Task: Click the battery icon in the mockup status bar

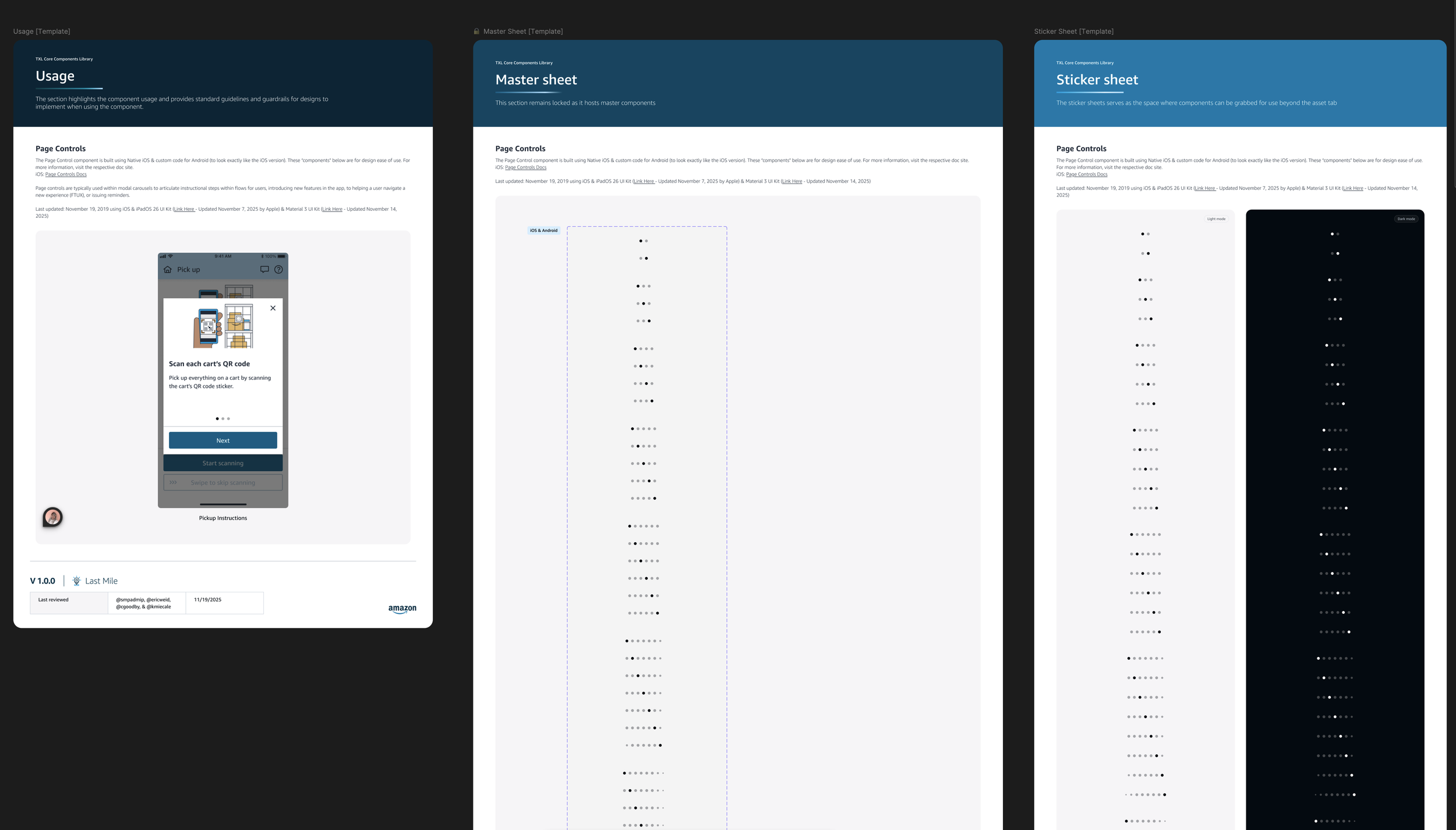Action: (x=281, y=256)
